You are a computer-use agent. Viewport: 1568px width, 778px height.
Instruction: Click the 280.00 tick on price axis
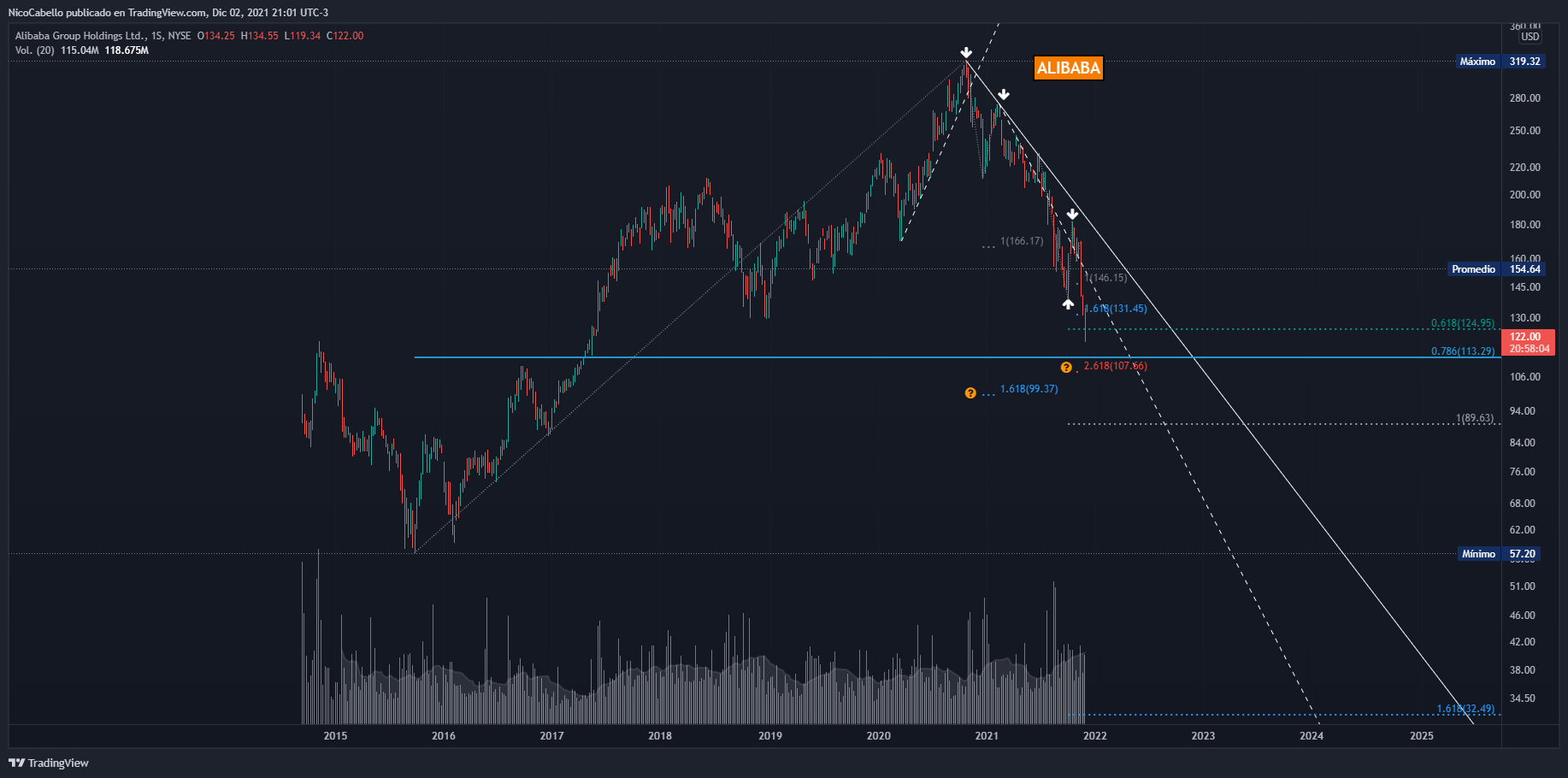pos(1525,98)
